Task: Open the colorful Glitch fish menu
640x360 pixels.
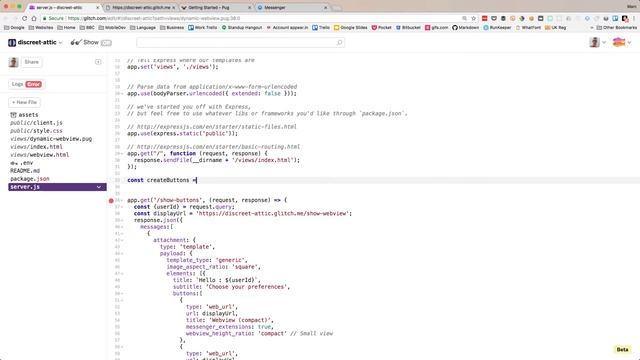Action: click(622, 42)
